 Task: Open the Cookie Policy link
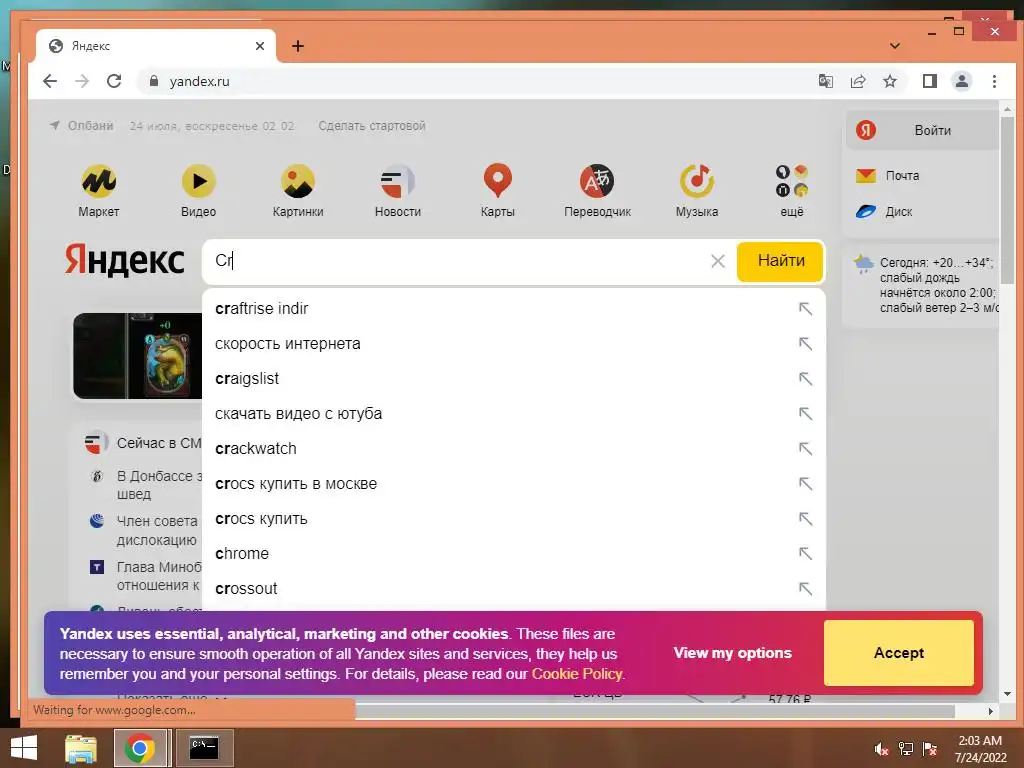tap(577, 674)
